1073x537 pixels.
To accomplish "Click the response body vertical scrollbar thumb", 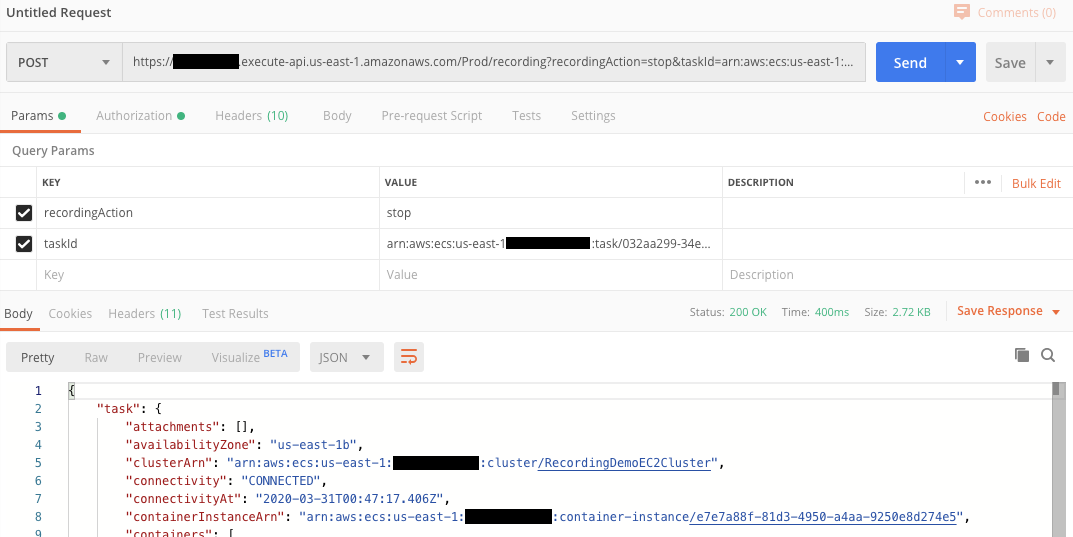I will 1058,389.
